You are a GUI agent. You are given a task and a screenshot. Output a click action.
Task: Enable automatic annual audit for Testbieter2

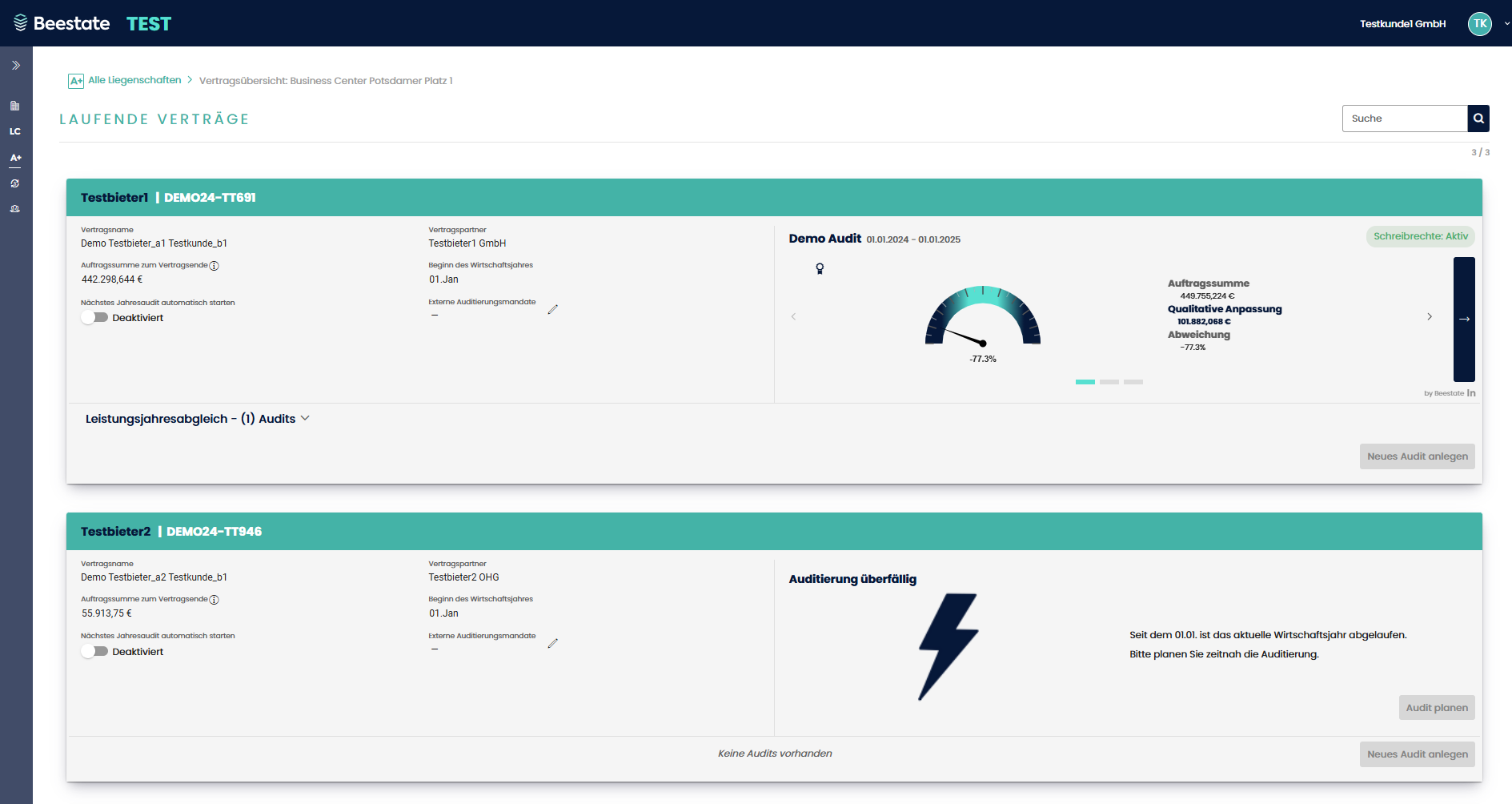[94, 652]
